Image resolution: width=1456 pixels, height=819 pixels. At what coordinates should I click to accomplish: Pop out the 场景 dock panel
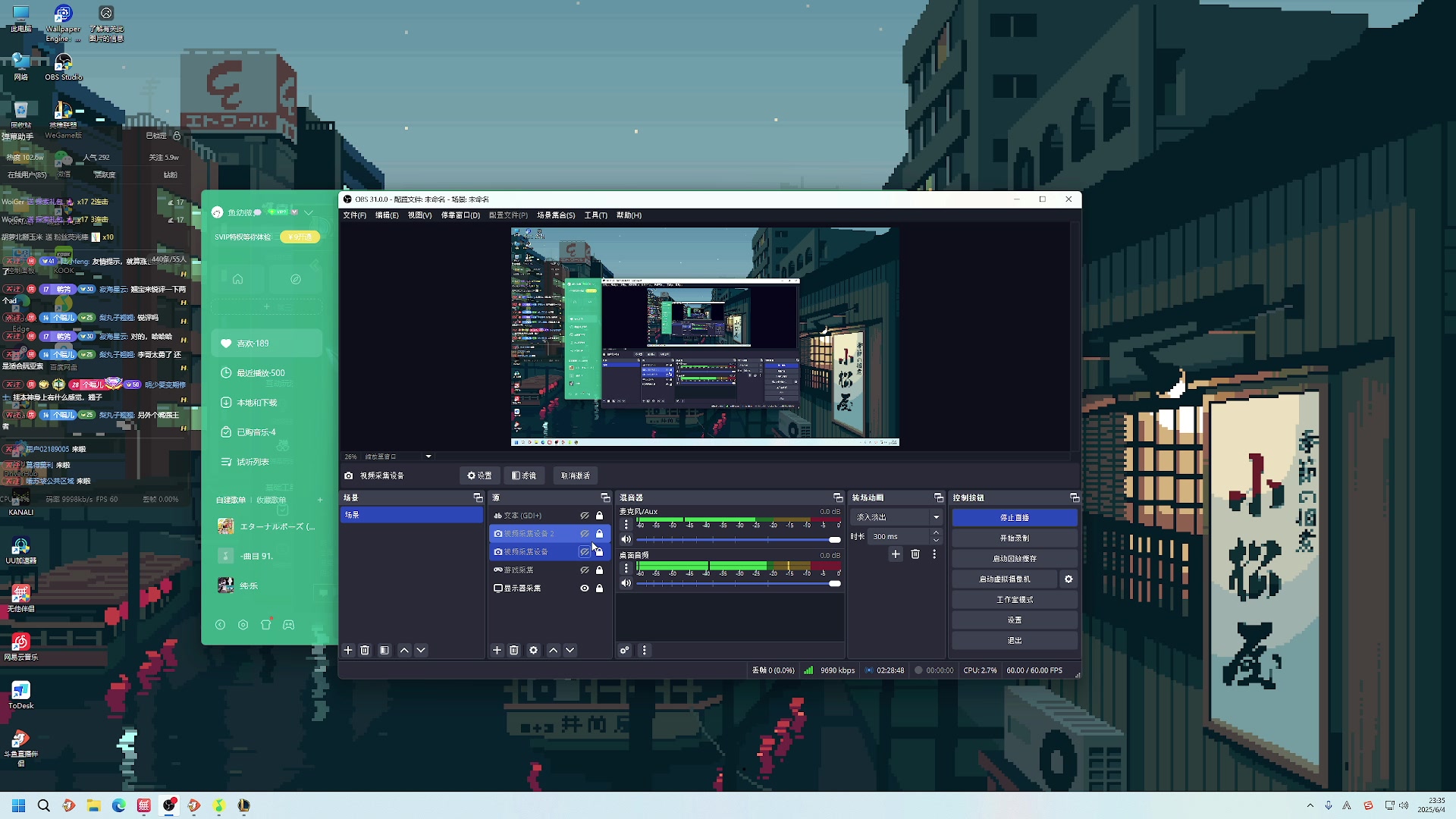478,497
